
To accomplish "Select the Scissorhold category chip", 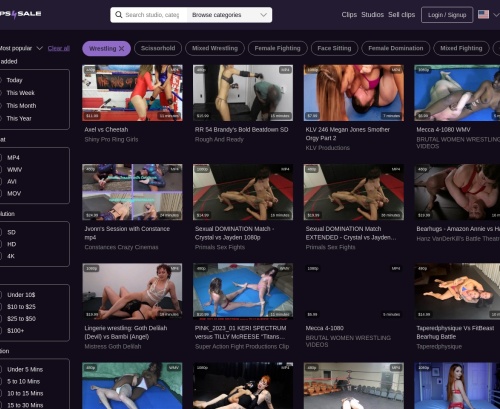I will coord(158,48).
